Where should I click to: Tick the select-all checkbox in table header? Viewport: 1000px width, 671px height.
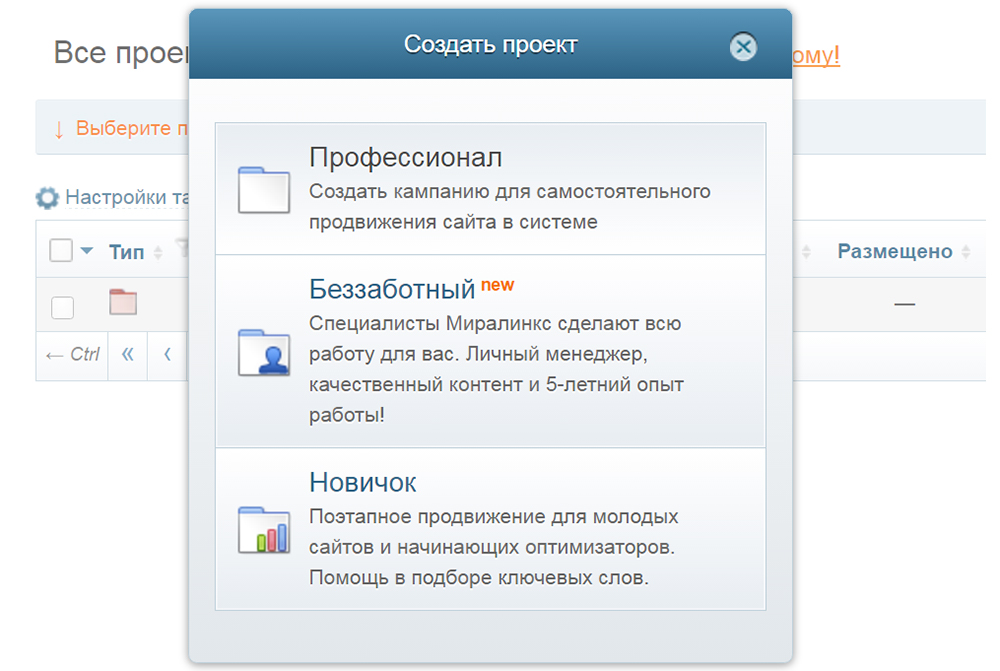coord(61,251)
